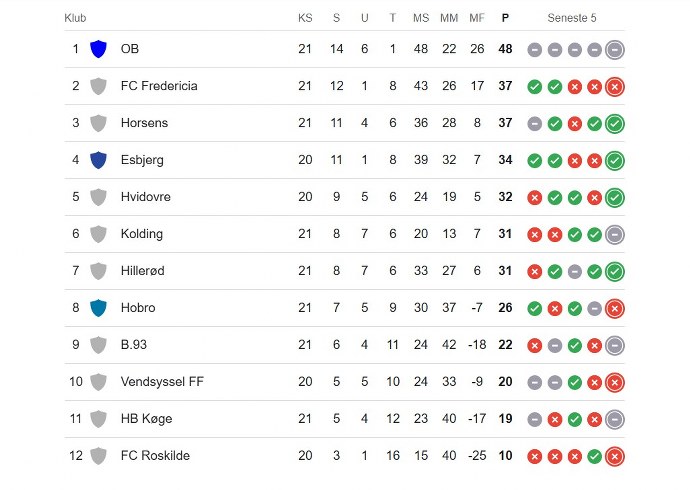Click the Seneste 5 column header

[572, 18]
